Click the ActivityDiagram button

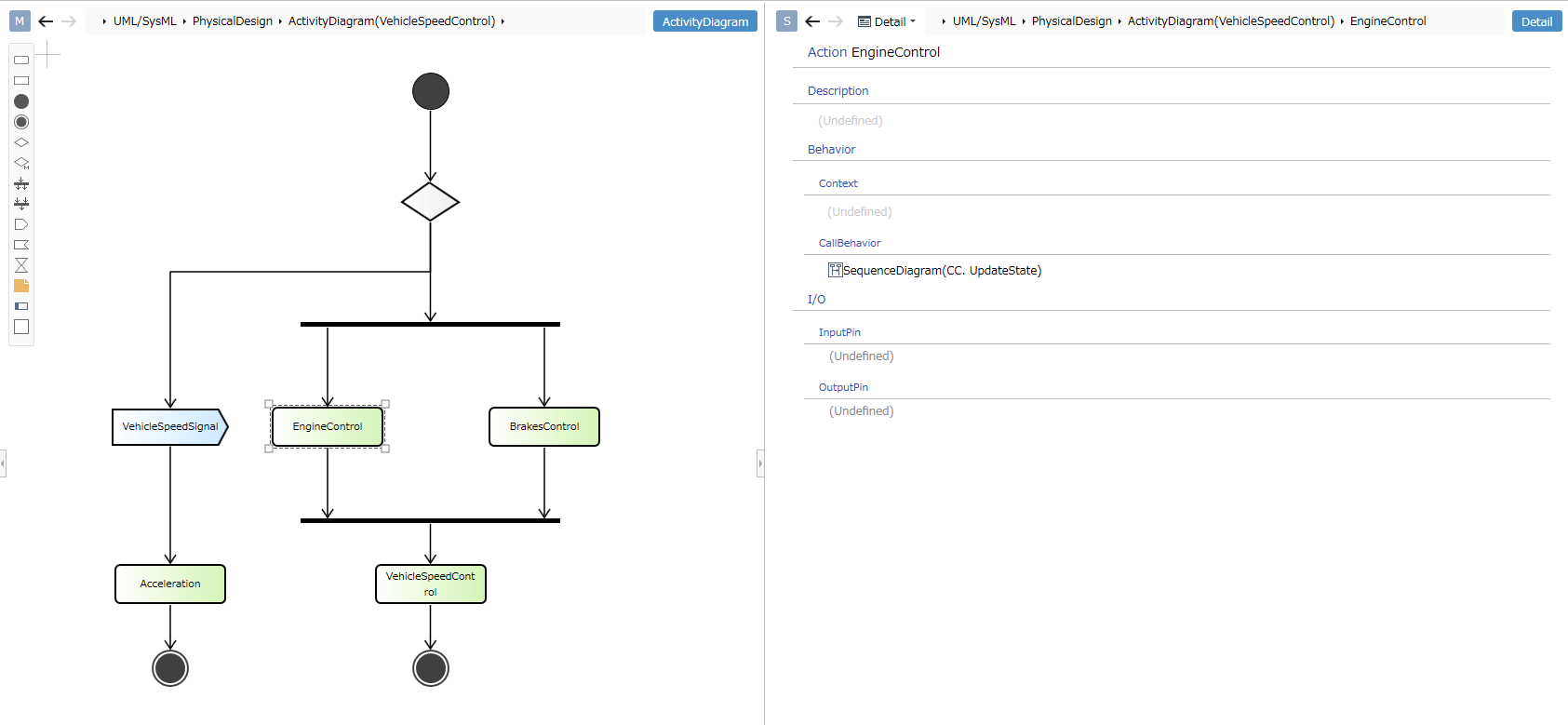[705, 21]
